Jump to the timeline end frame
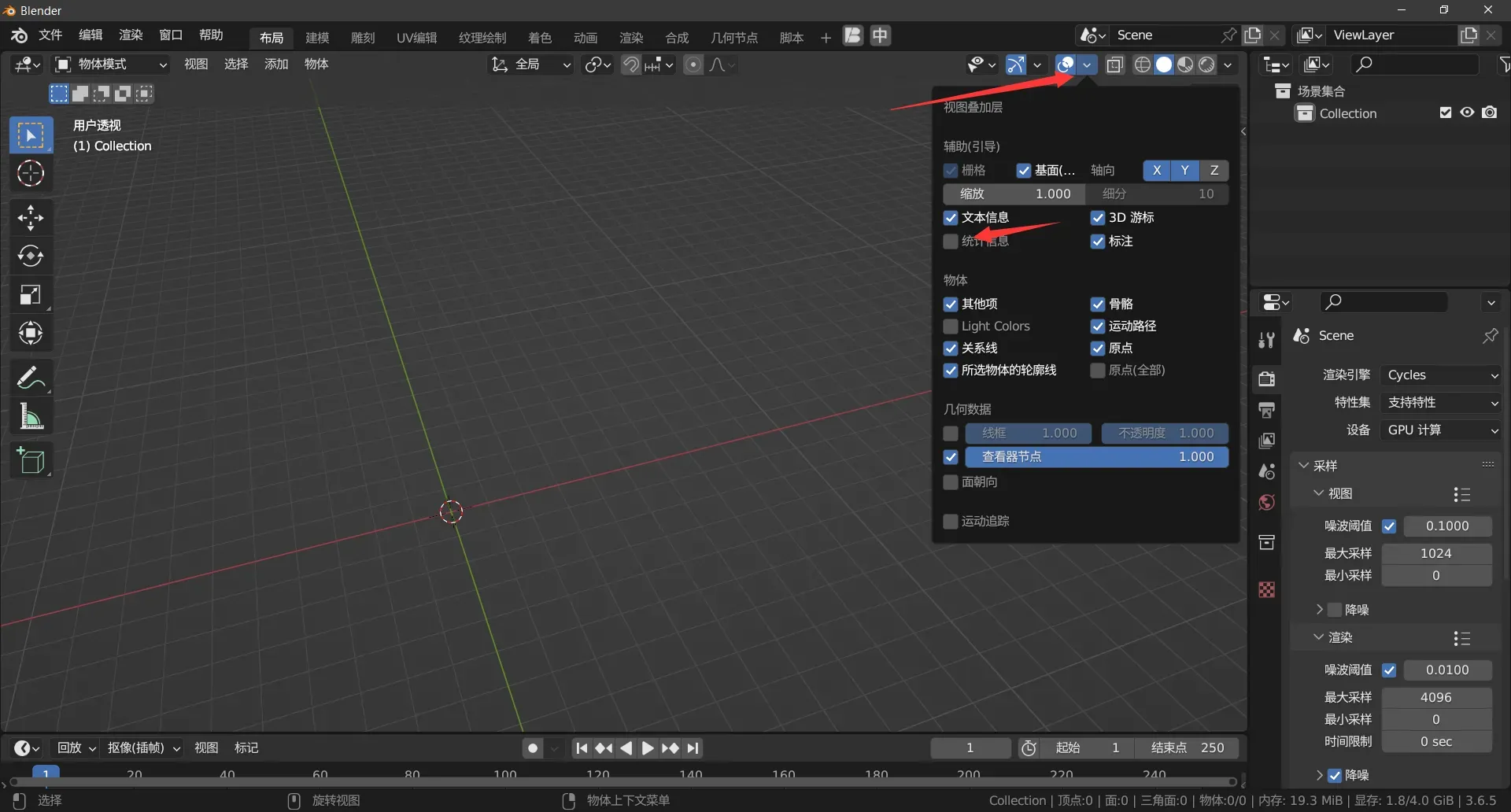Image resolution: width=1511 pixels, height=812 pixels. tap(693, 748)
